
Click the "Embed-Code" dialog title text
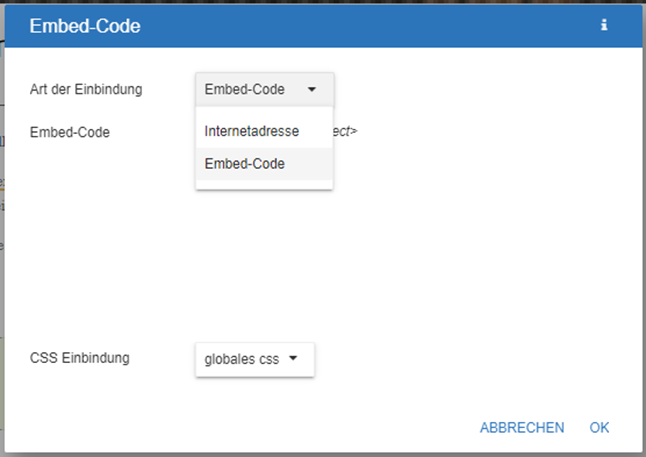[85, 27]
